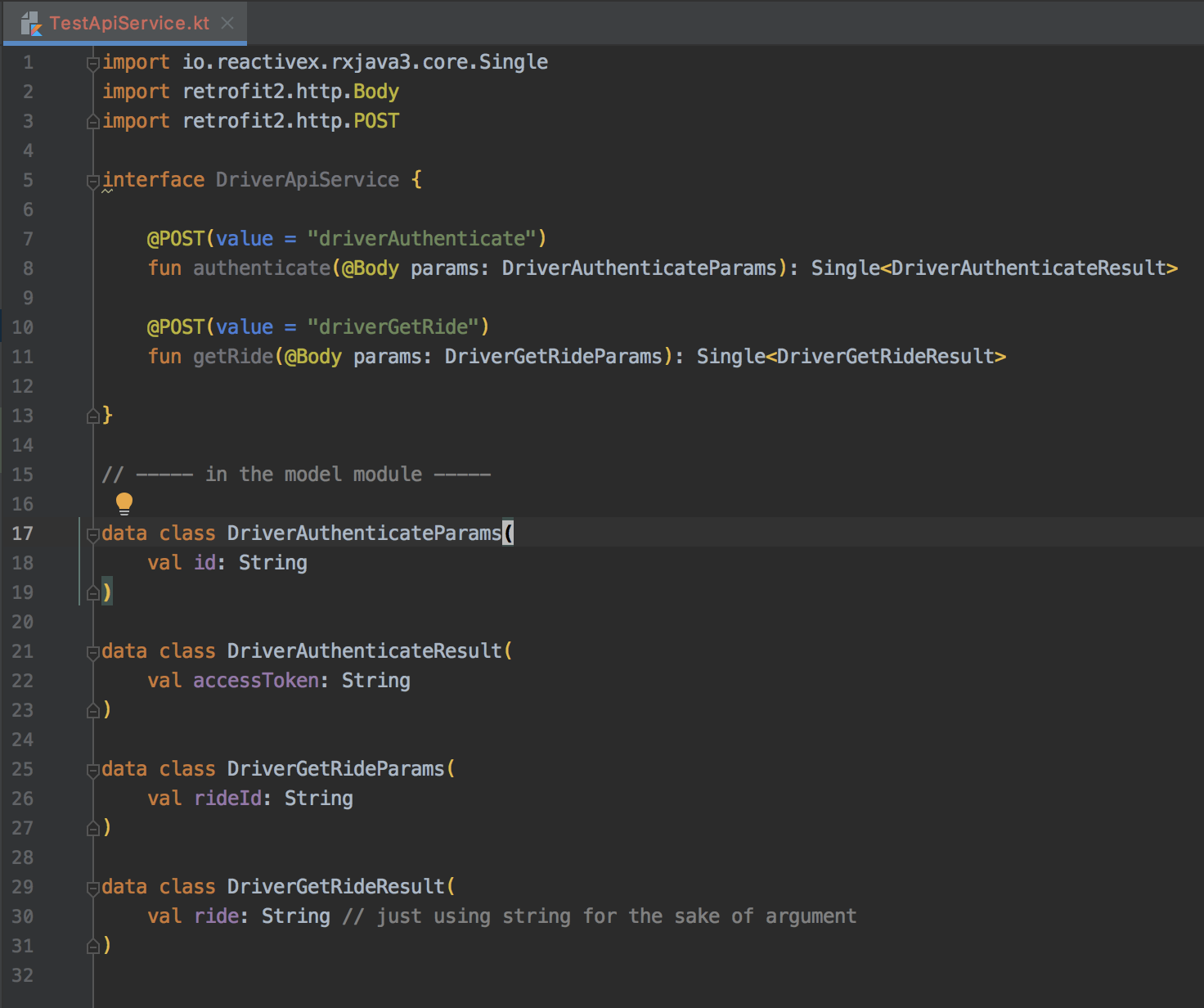Click the import fold end marker at line 3

point(93,122)
